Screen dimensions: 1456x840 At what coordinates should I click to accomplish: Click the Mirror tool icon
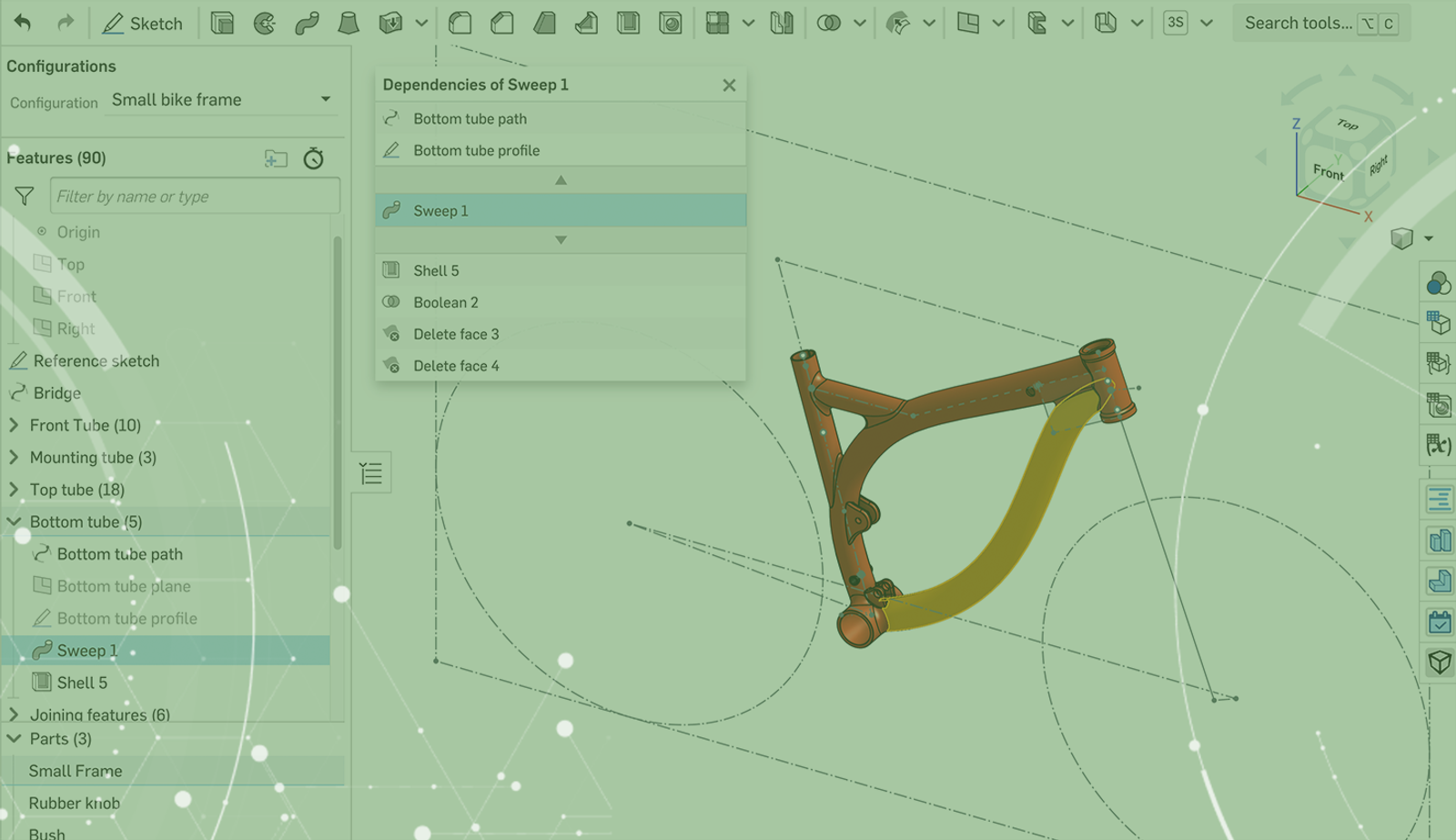tap(782, 24)
